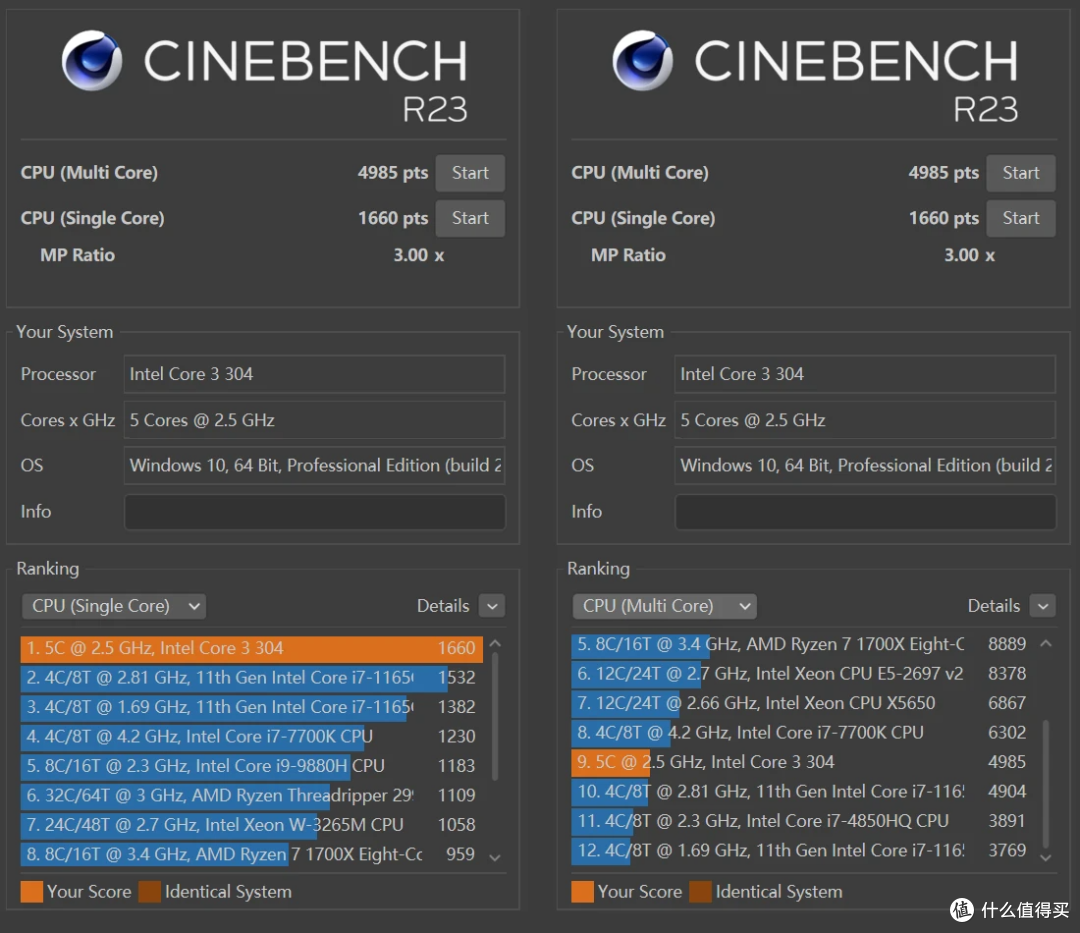This screenshot has width=1080, height=933.
Task: Select rank 6 Ryzen Threadripper single-core row
Action: pos(251,795)
